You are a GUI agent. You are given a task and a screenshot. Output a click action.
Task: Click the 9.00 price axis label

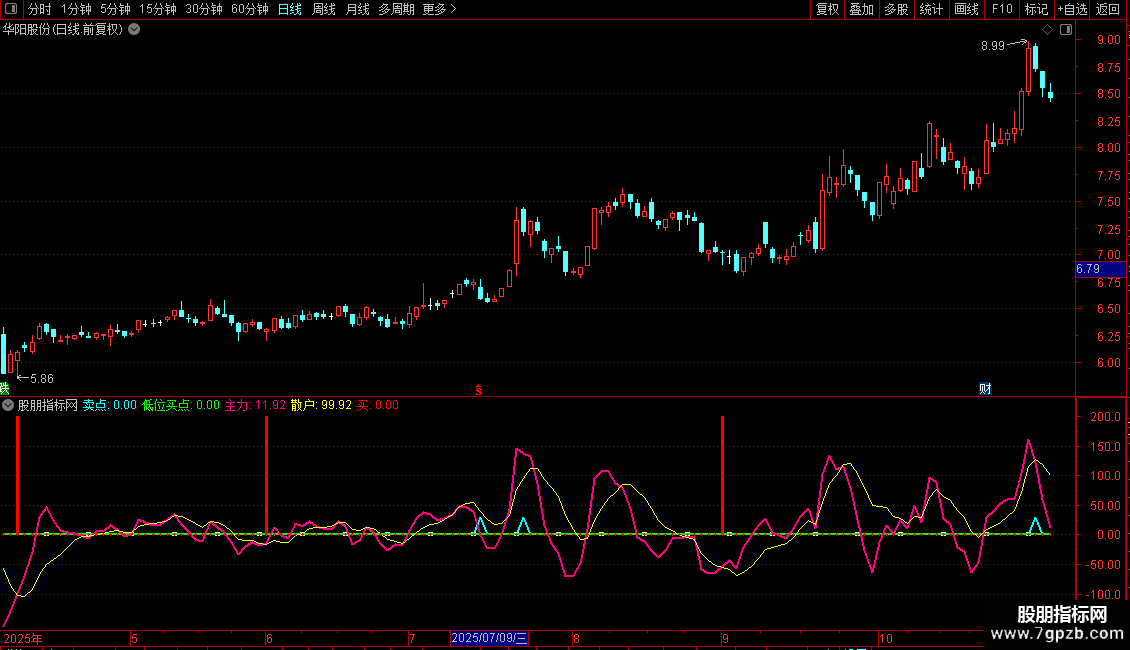click(1108, 40)
